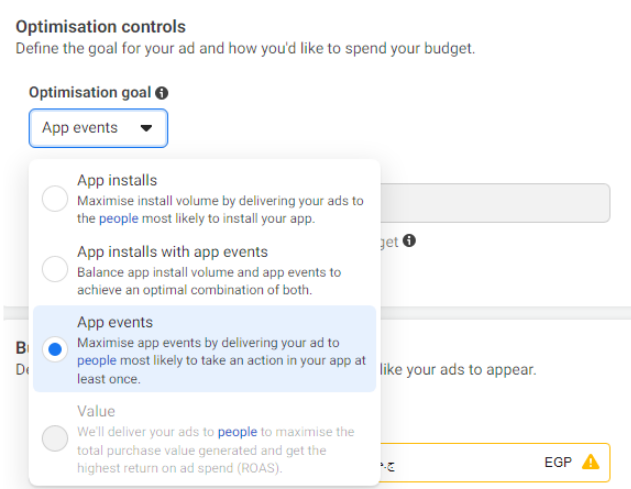Click the 'App installs with app events' title
The height and width of the screenshot is (489, 631).
[172, 252]
